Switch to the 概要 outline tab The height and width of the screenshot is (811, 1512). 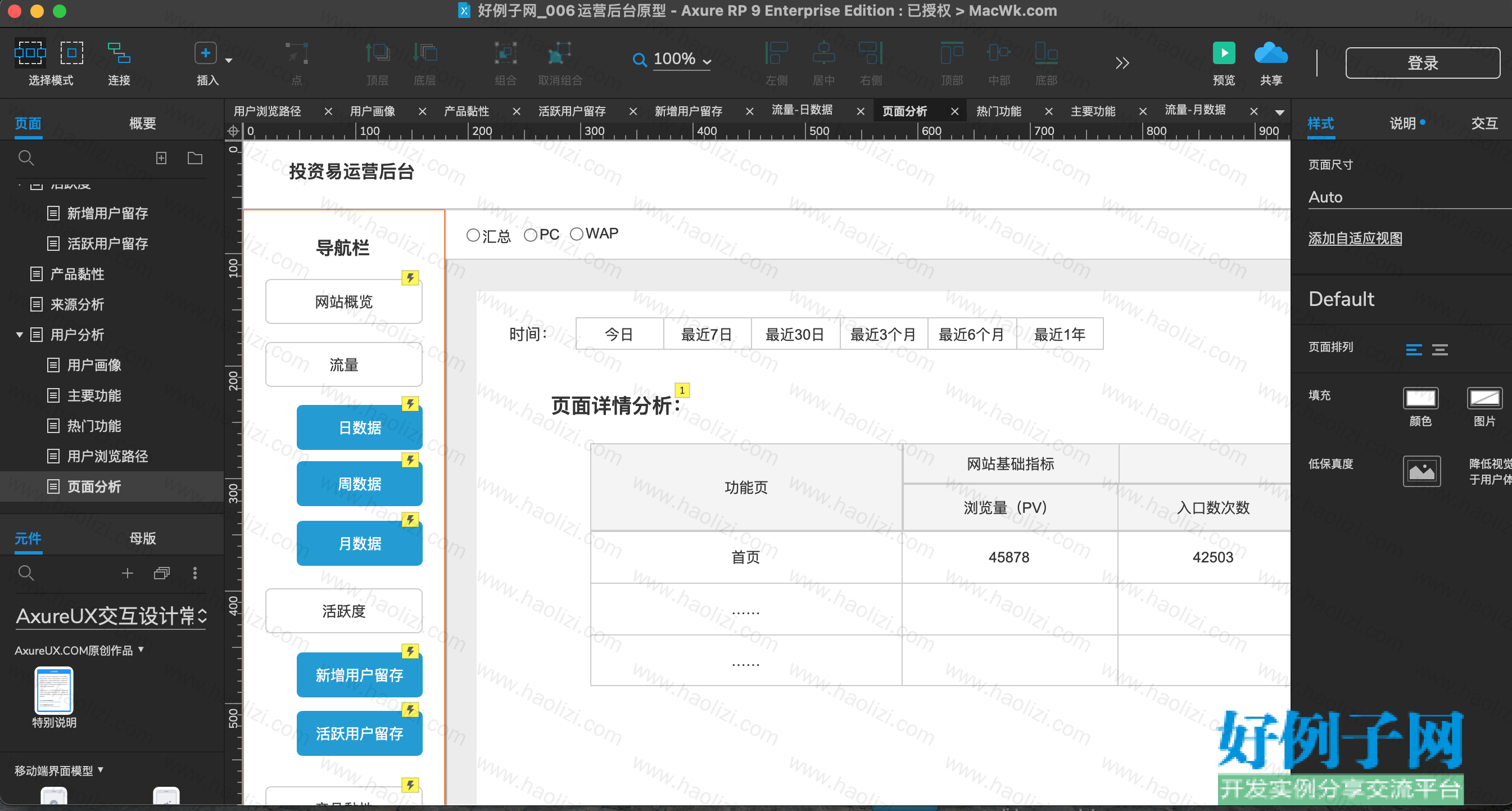click(143, 123)
